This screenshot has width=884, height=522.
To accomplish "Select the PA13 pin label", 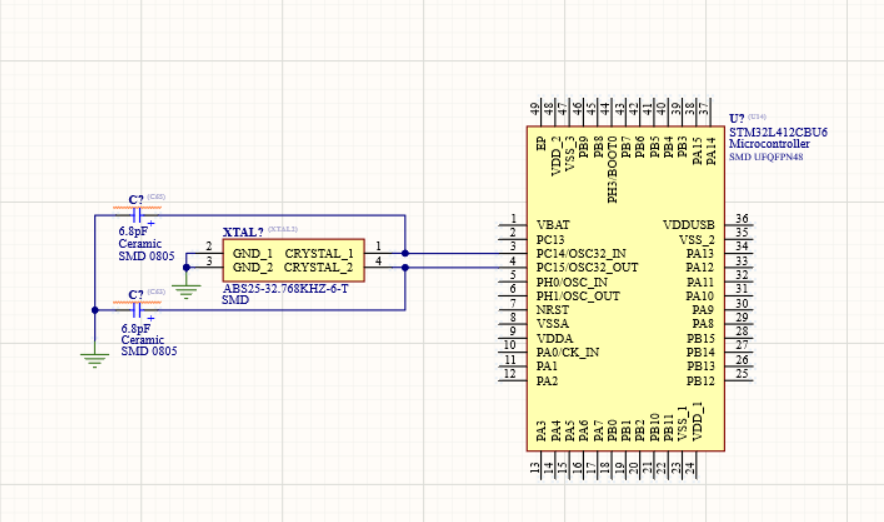I will point(700,254).
